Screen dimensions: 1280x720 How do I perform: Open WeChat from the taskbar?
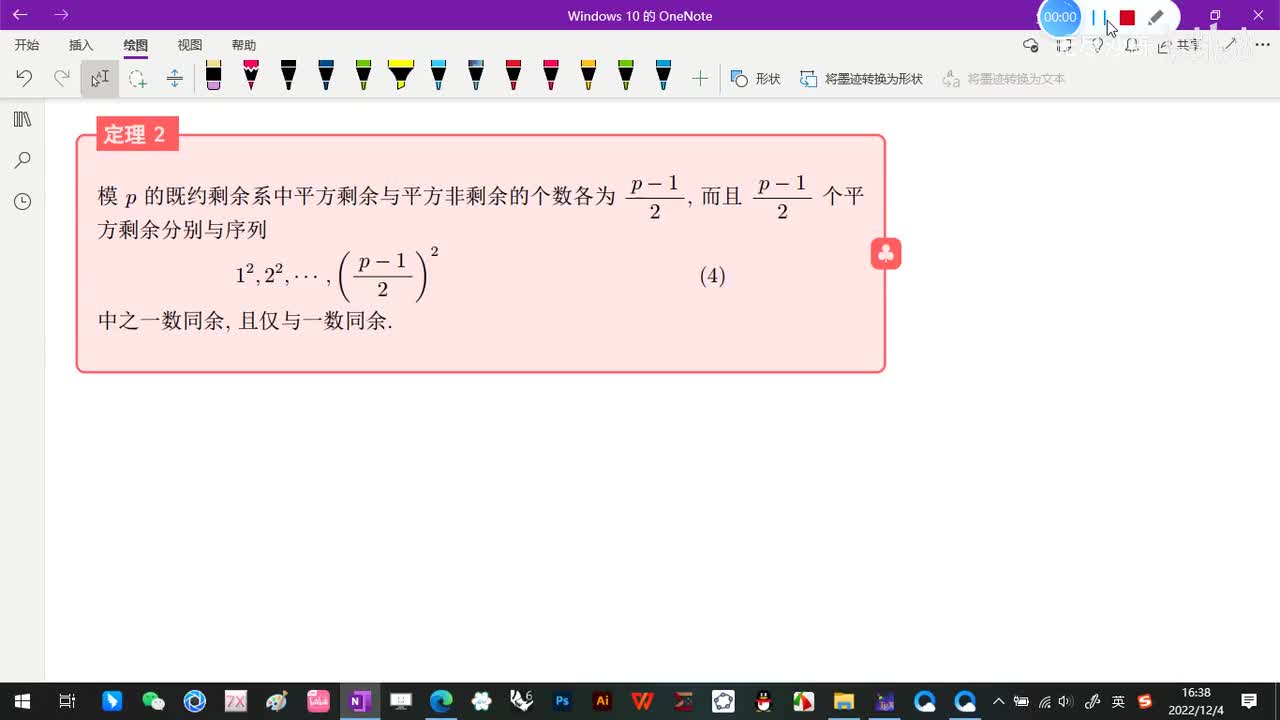153,701
